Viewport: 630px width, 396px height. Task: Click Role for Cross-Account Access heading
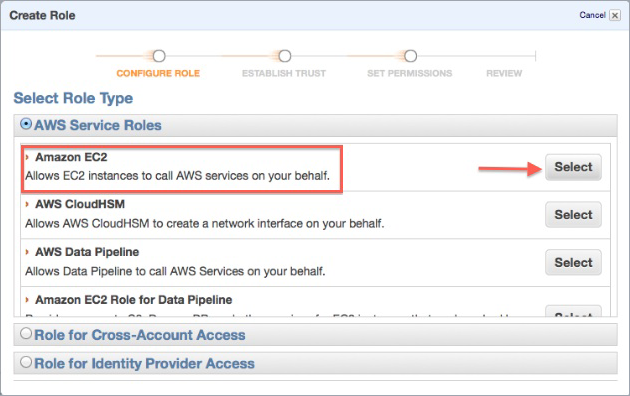pos(140,335)
